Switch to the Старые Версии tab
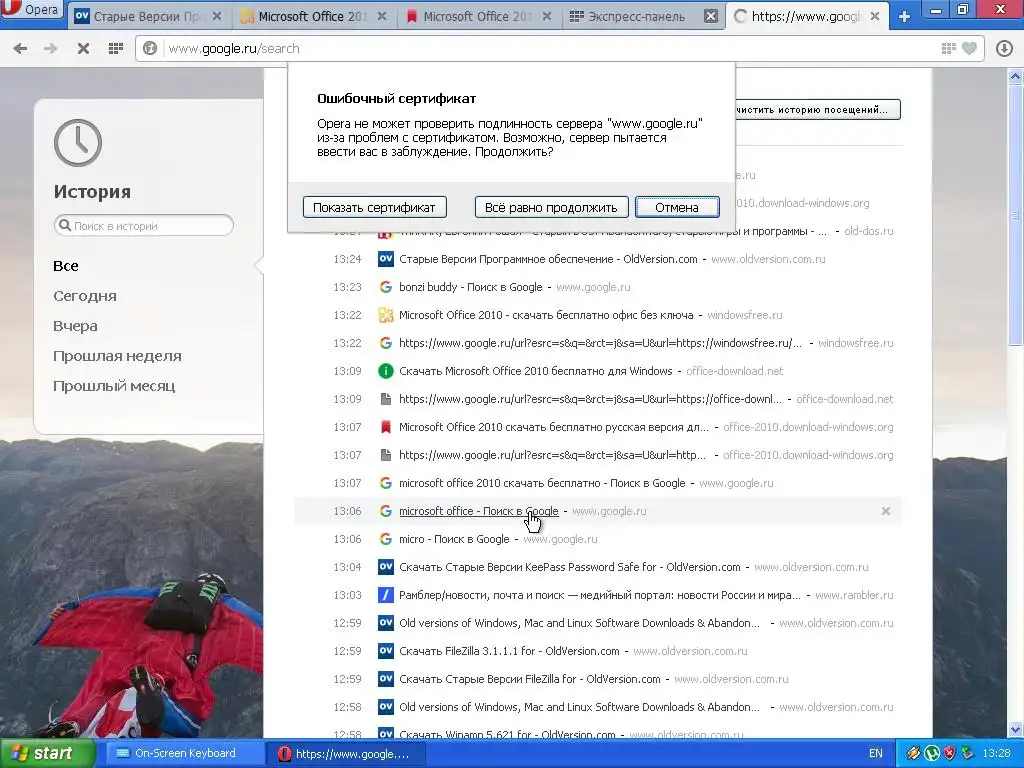 [147, 16]
